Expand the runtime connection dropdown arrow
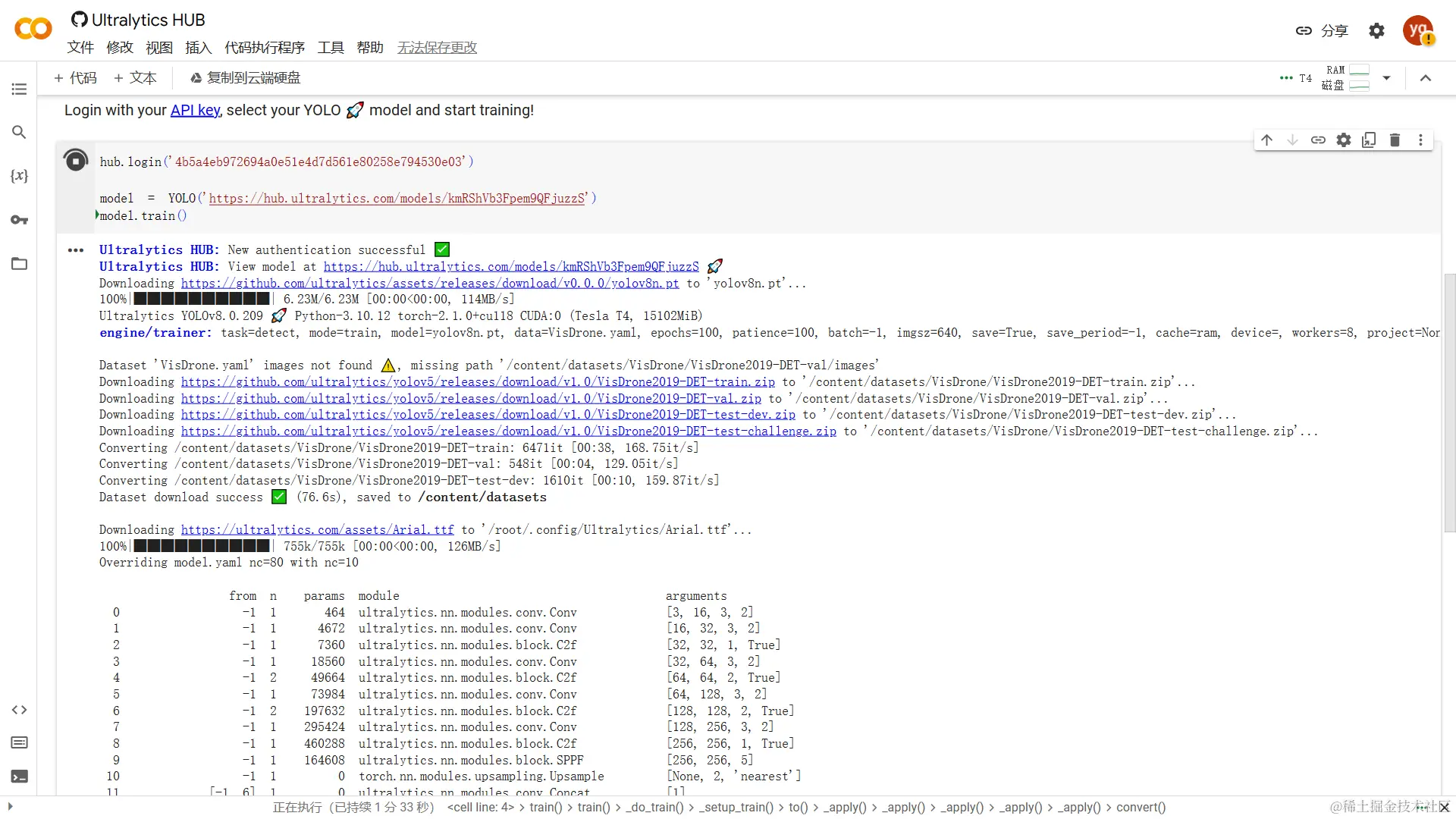Viewport: 1456px width, 819px height. tap(1386, 78)
